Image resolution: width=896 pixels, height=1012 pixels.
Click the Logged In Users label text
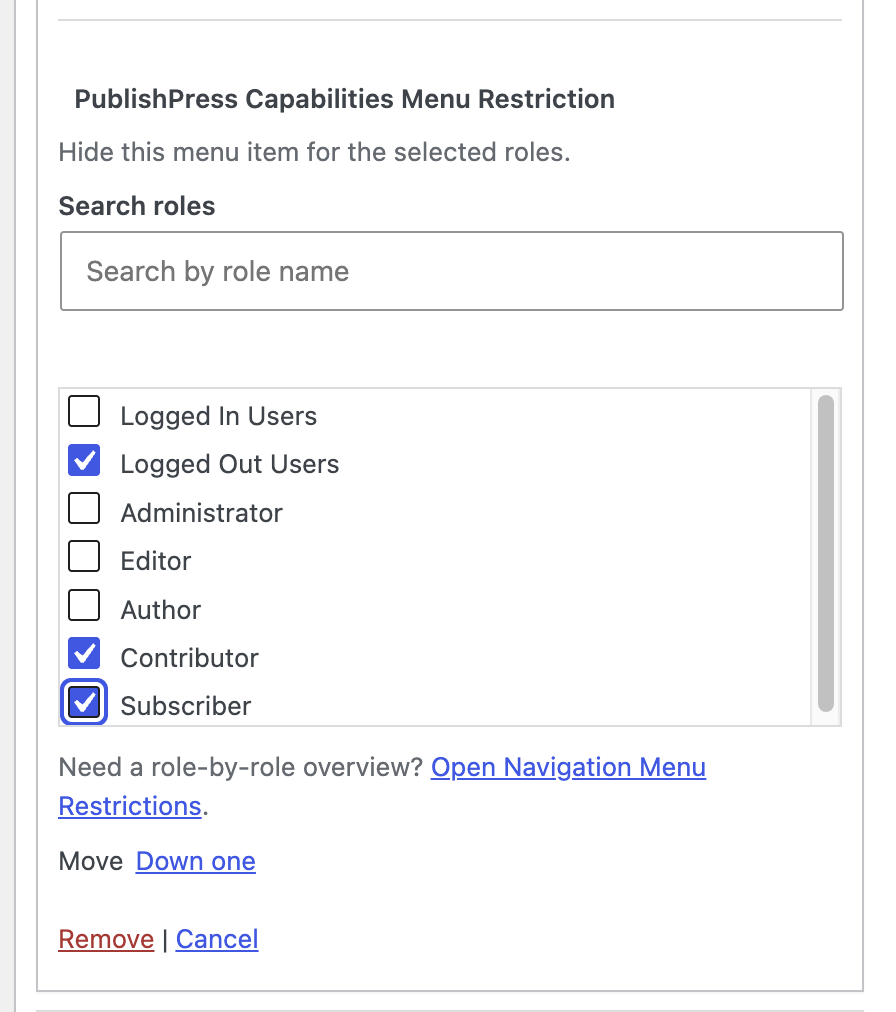219,416
